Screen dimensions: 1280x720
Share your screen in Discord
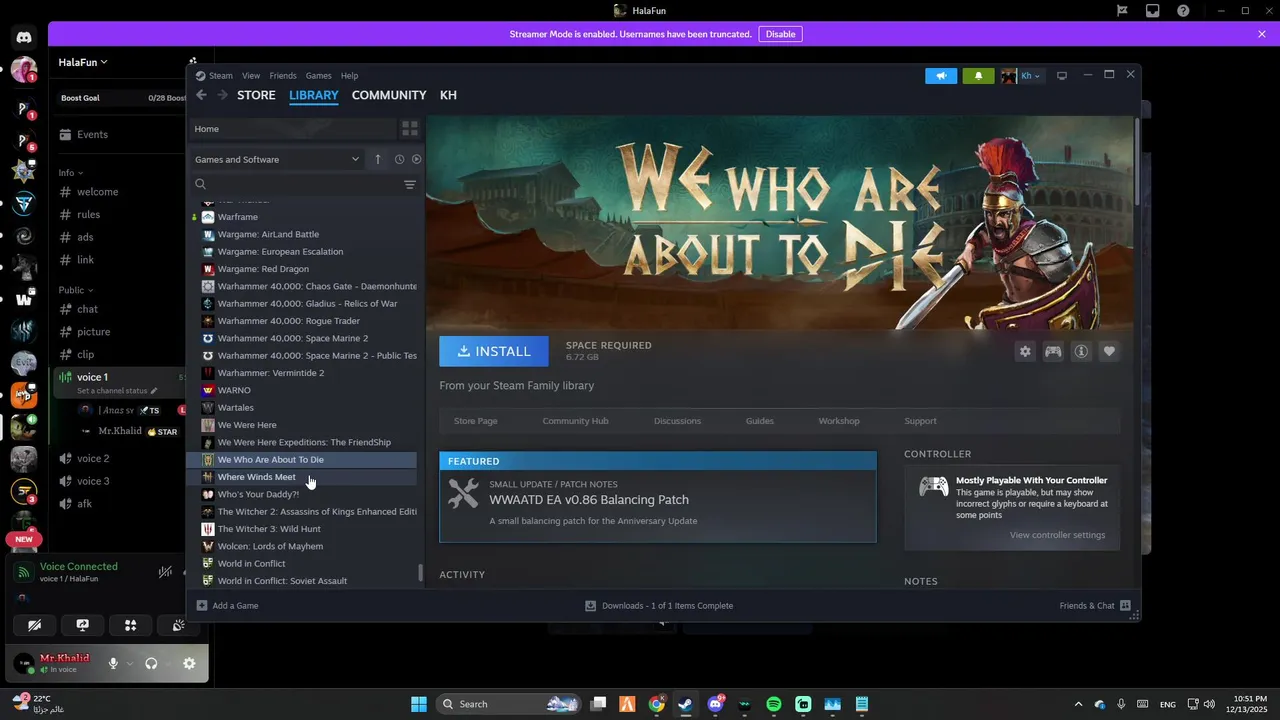point(83,625)
